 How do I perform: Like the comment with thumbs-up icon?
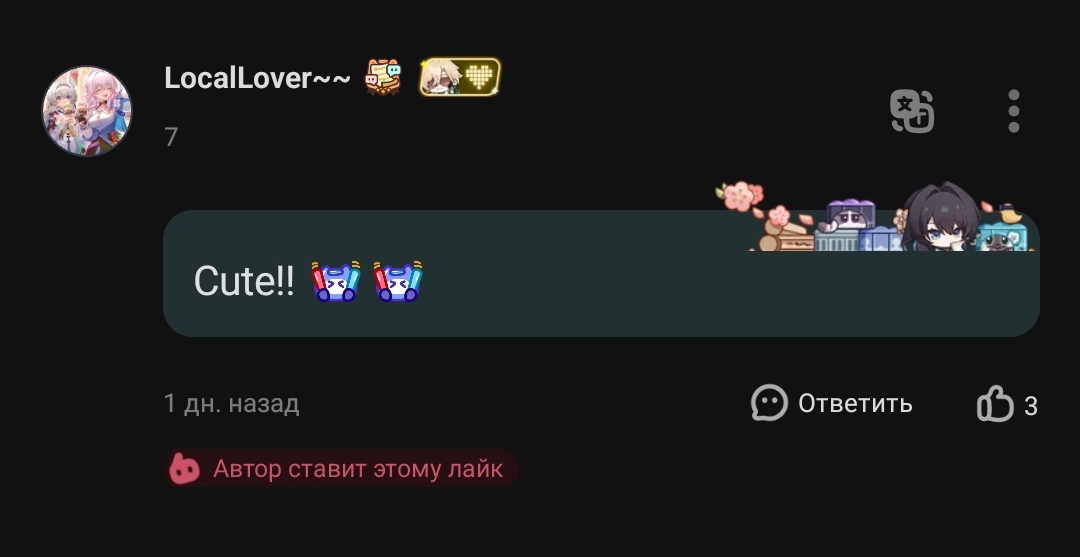point(995,403)
